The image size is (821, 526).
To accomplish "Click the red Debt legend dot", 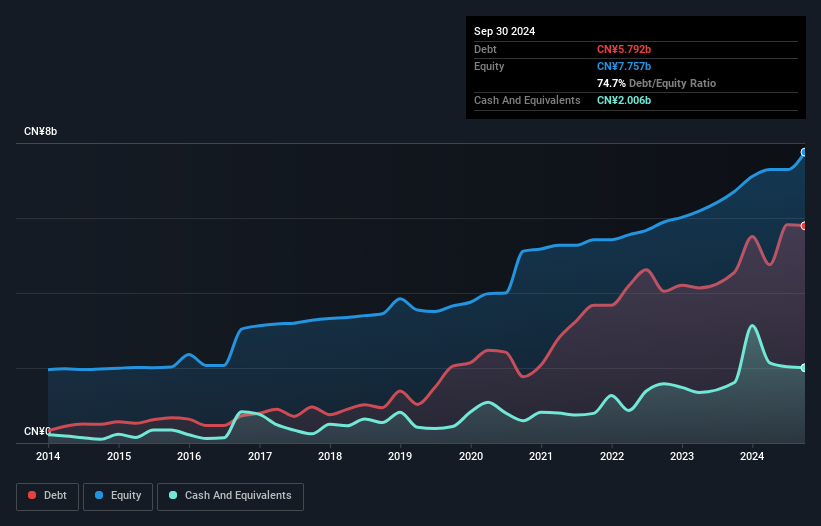I will coord(32,495).
